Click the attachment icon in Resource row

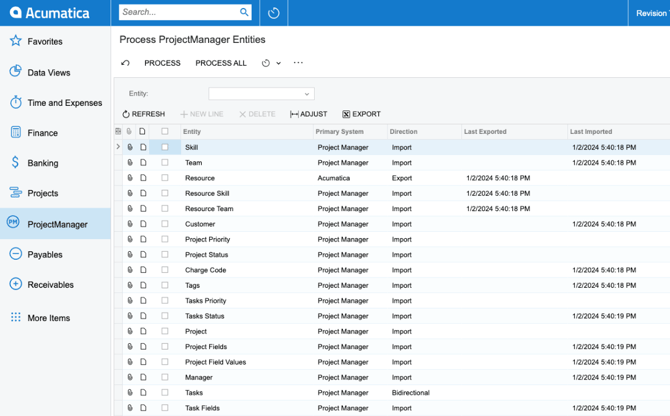pyautogui.click(x=130, y=178)
